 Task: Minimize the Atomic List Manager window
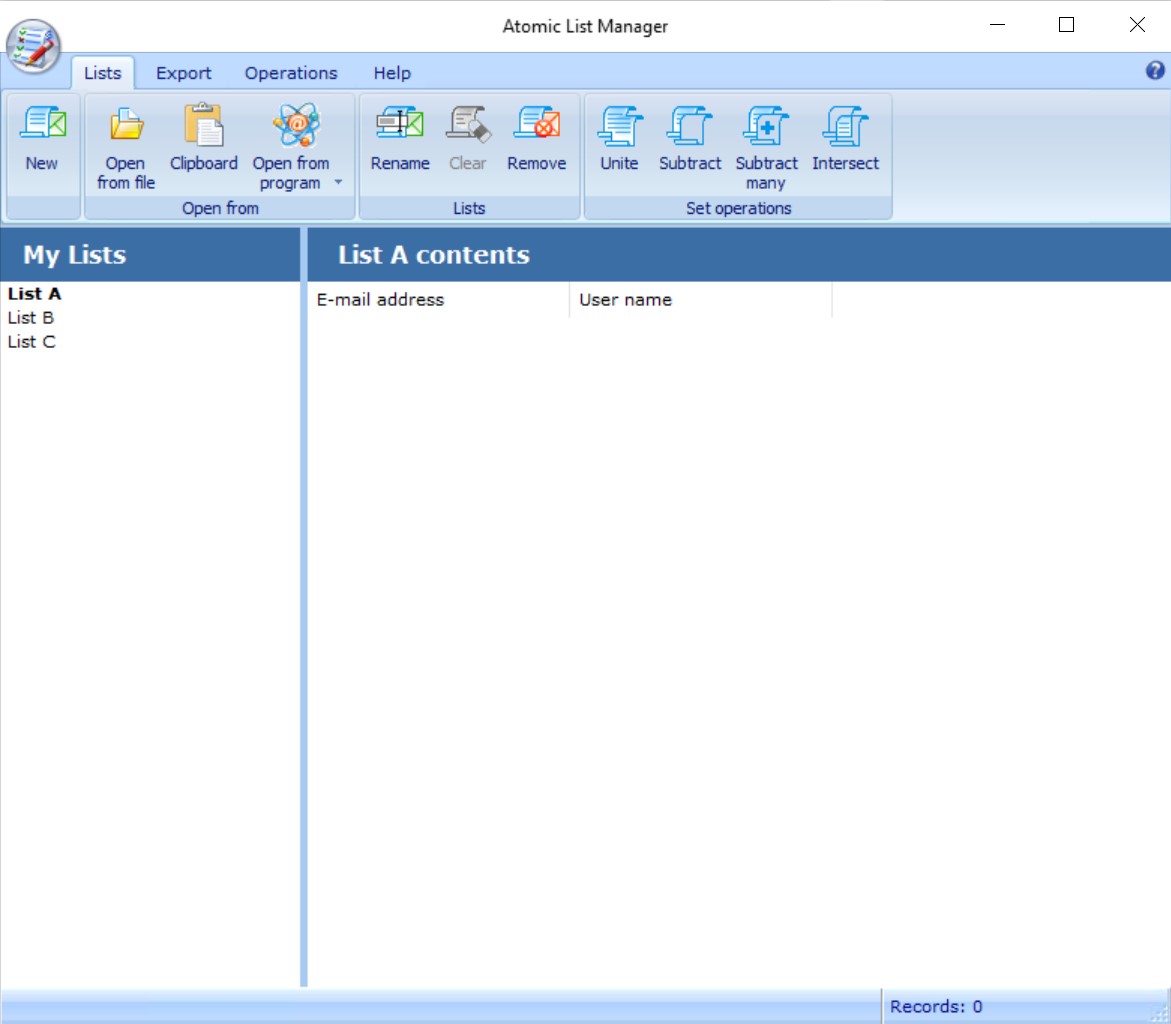click(x=997, y=25)
